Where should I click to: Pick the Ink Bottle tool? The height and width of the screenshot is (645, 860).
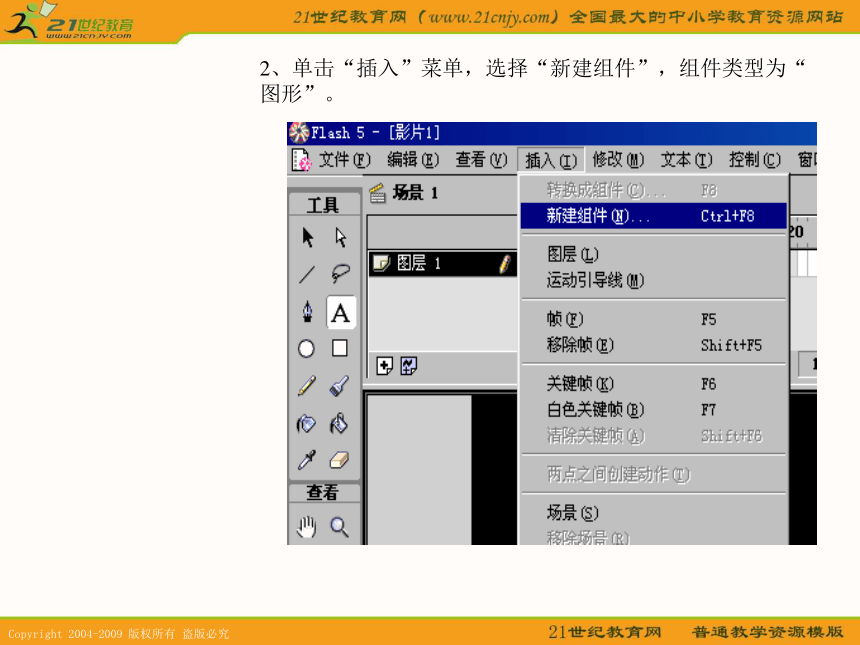pos(307,423)
